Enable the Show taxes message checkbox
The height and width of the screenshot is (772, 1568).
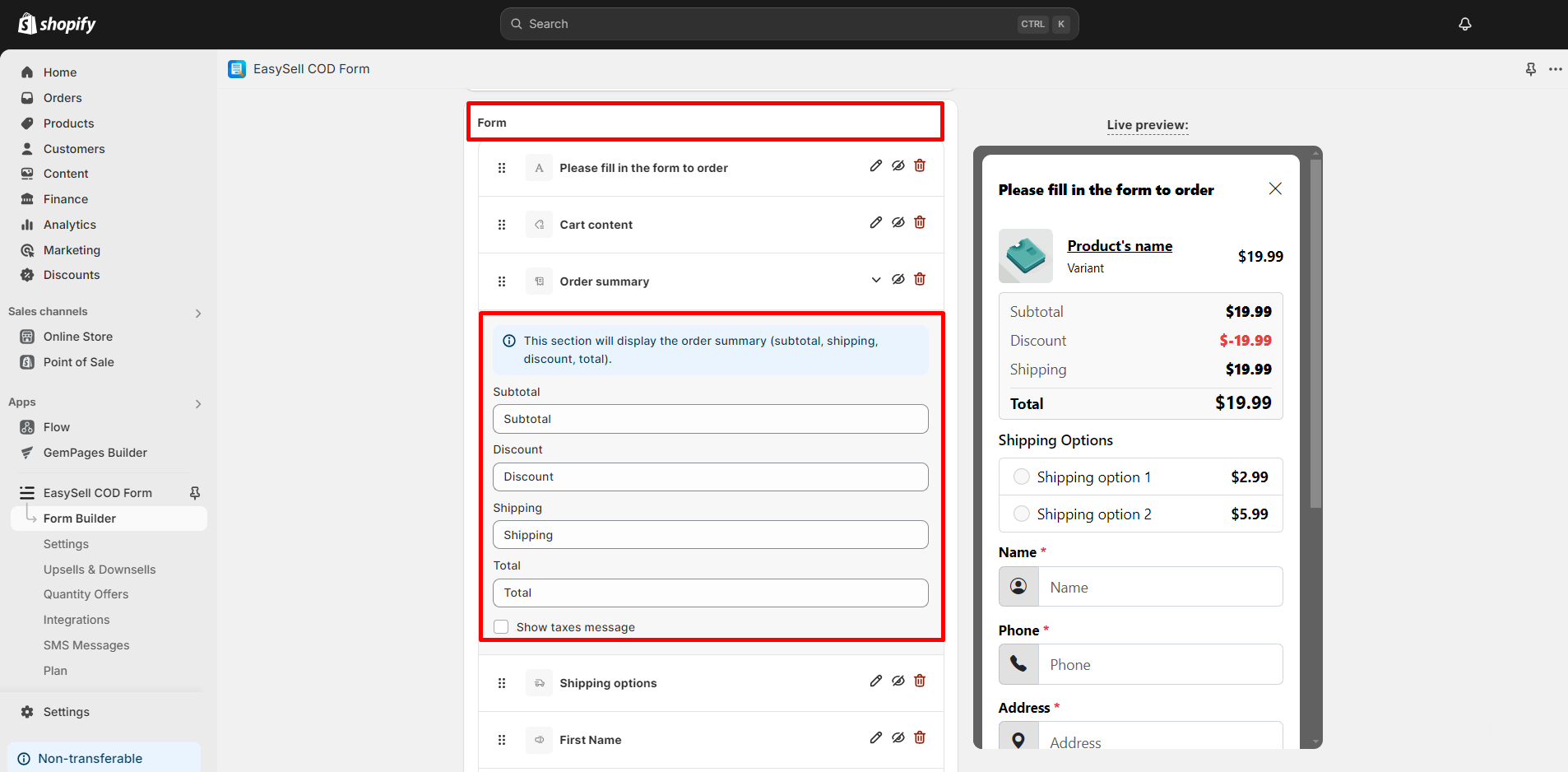[501, 626]
